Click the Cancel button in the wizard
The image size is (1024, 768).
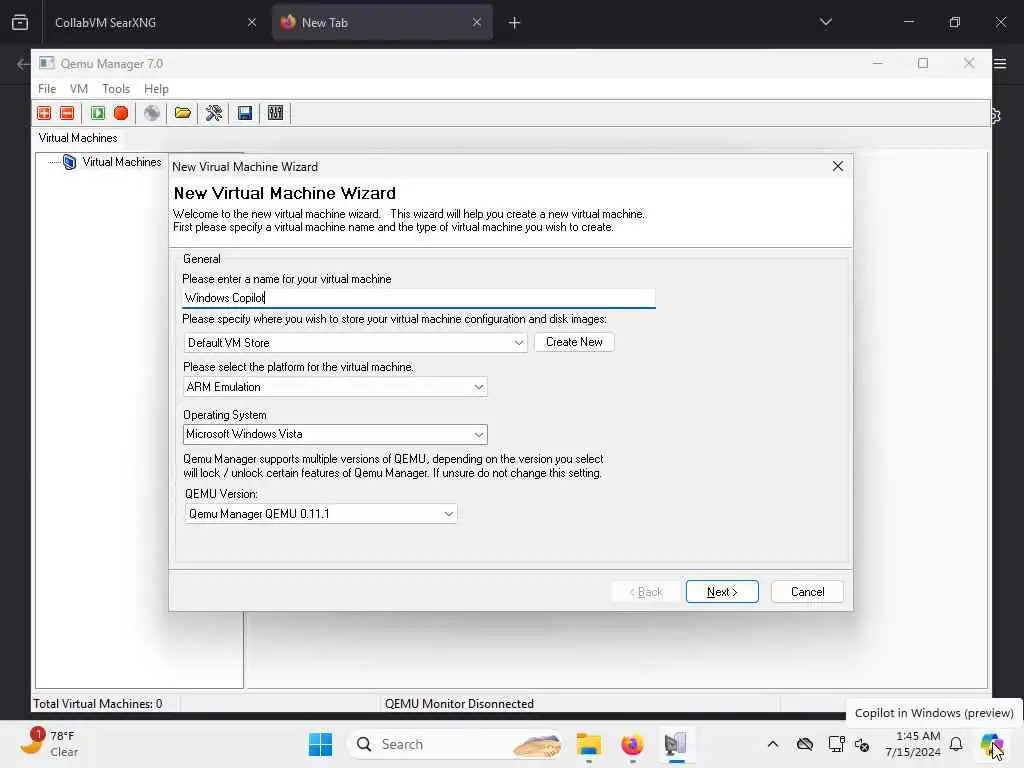pyautogui.click(x=807, y=592)
